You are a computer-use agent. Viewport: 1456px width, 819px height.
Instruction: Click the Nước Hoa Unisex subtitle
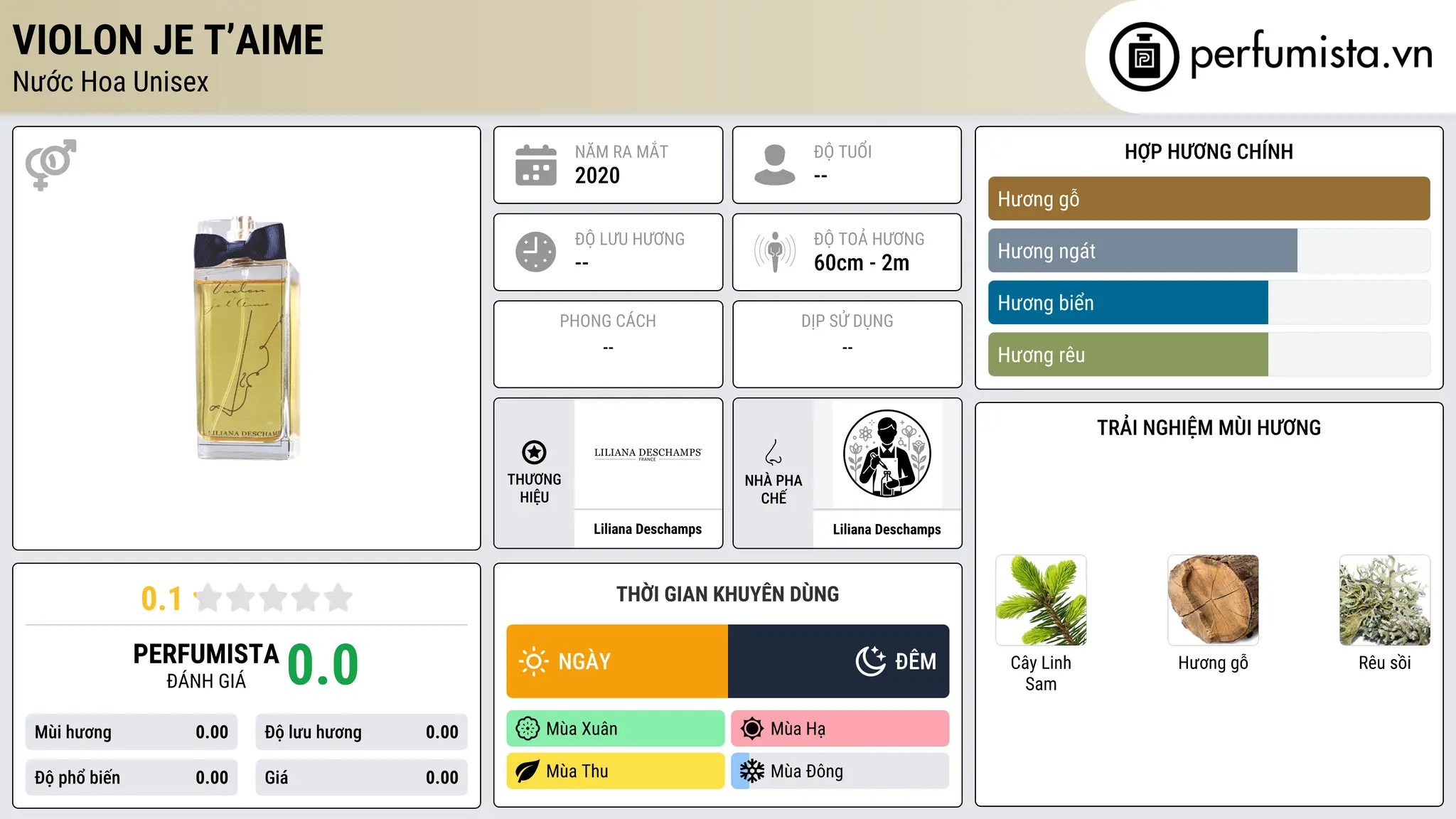[x=111, y=82]
